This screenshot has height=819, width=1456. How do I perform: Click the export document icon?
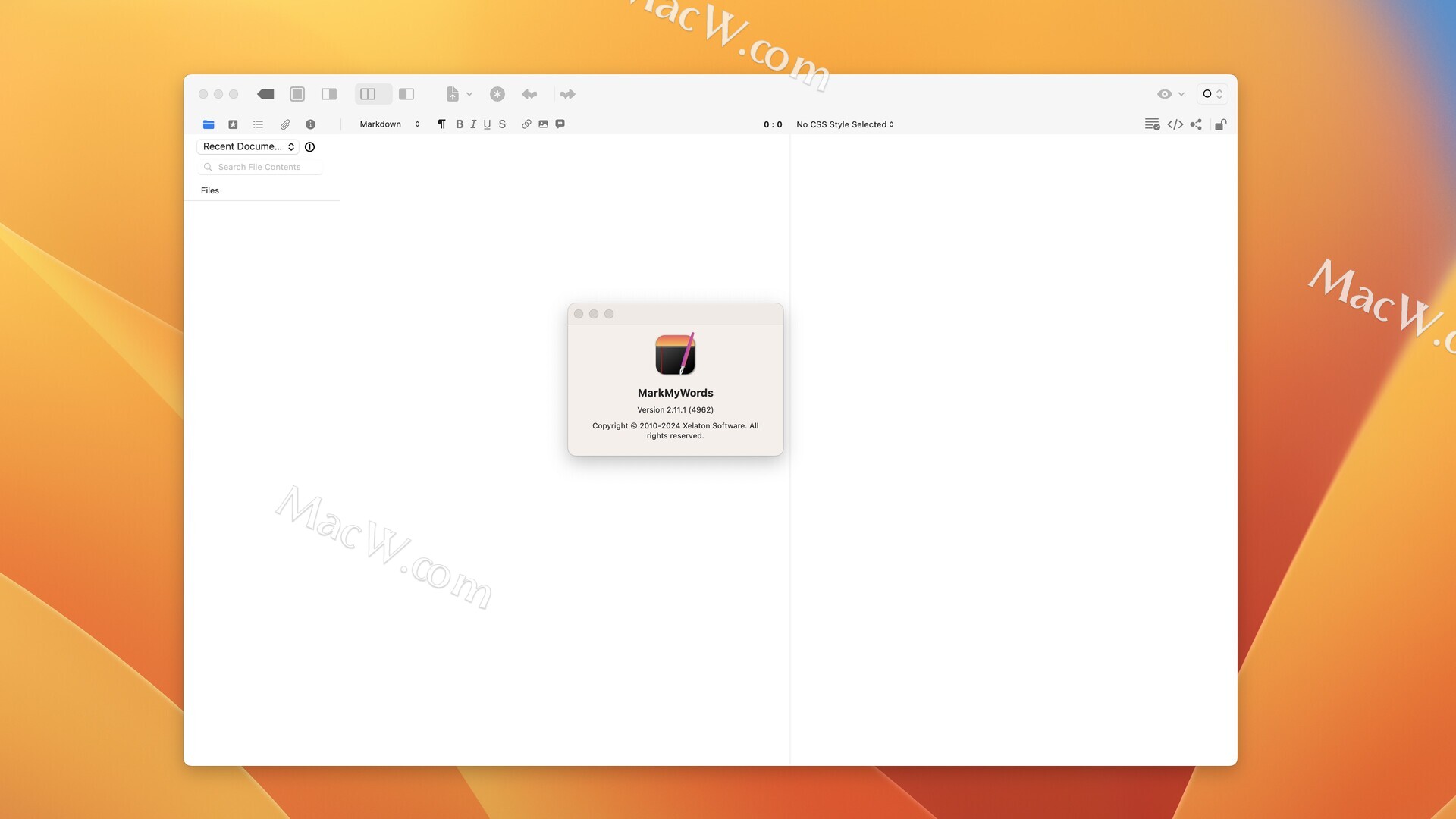coord(453,94)
